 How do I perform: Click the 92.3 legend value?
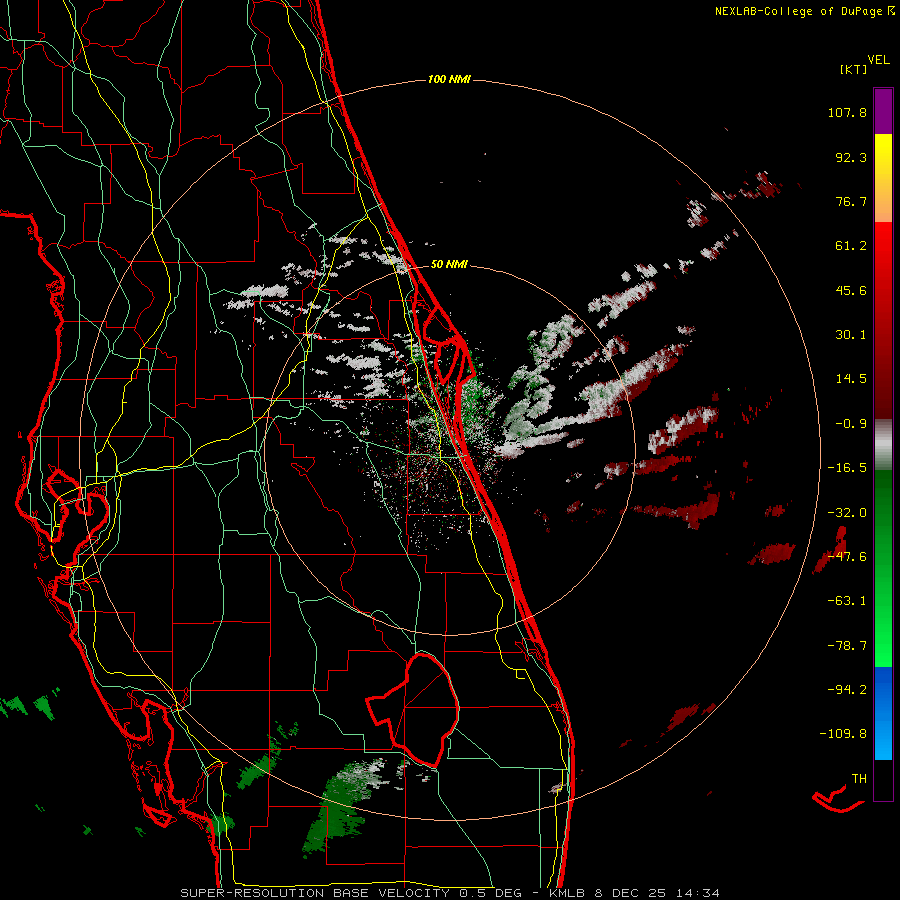851,157
